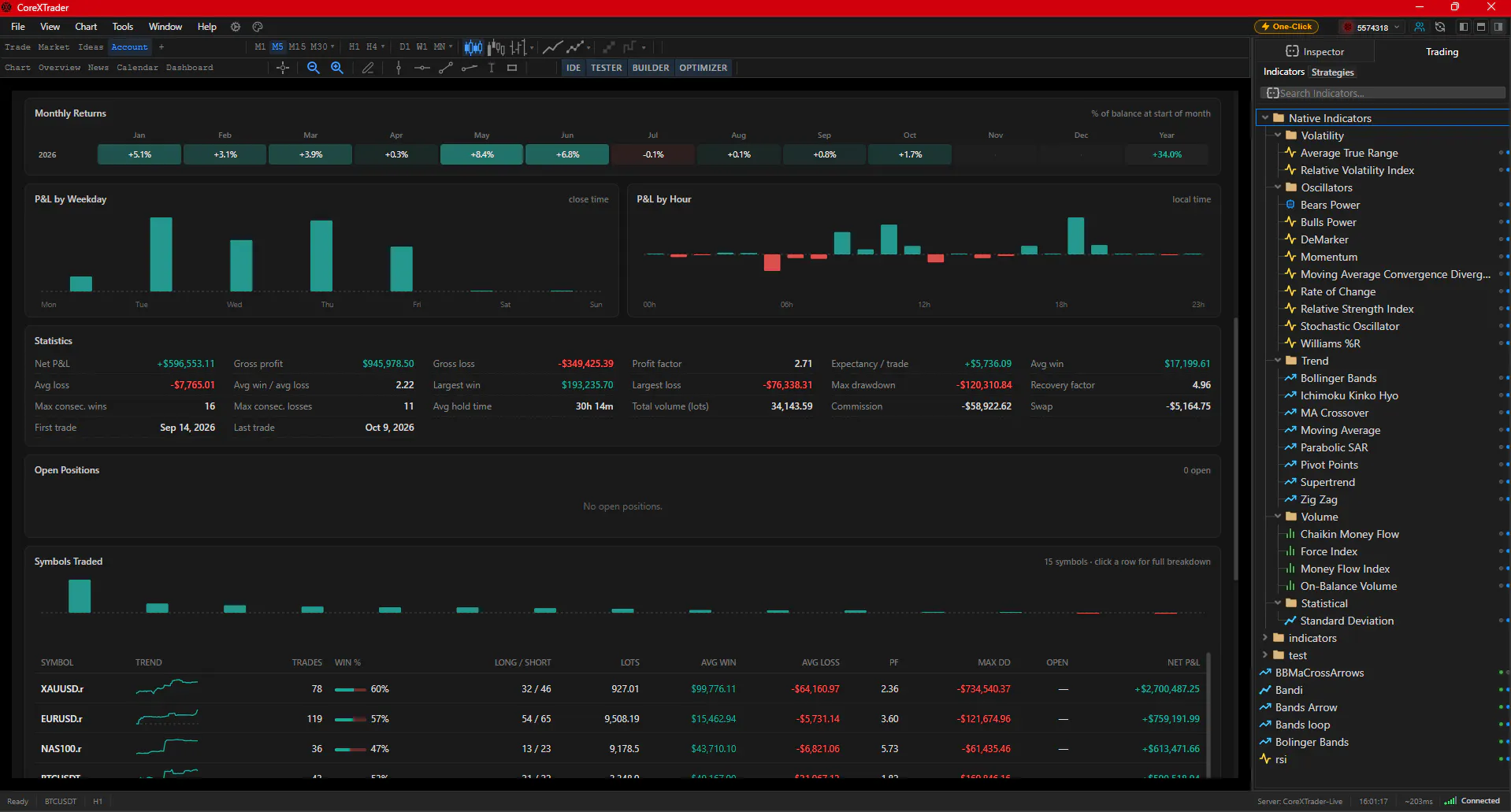Viewport: 1511px width, 812px height.
Task: Open the Chart menu
Action: 86,27
